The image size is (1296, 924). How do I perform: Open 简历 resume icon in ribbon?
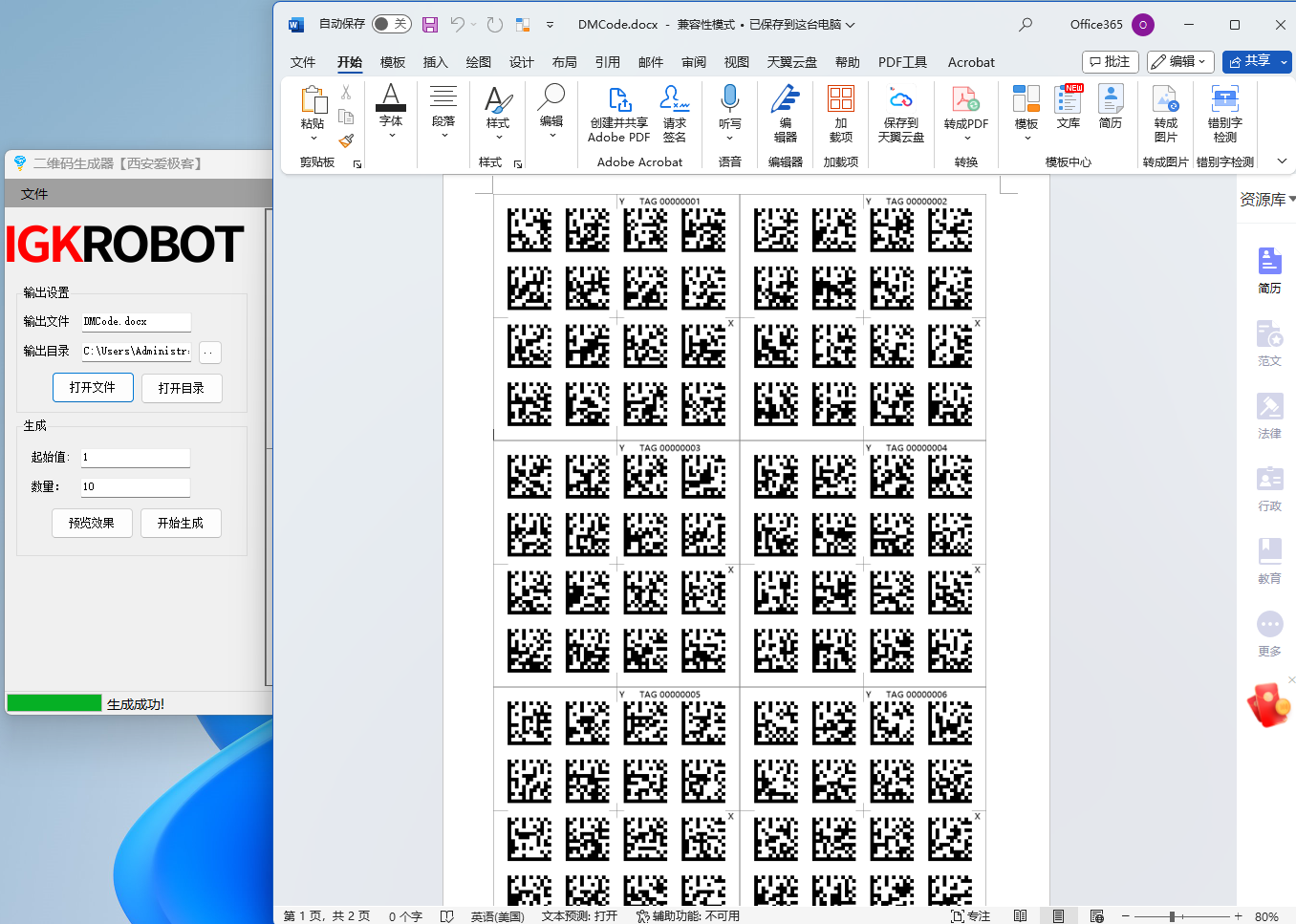[1111, 107]
